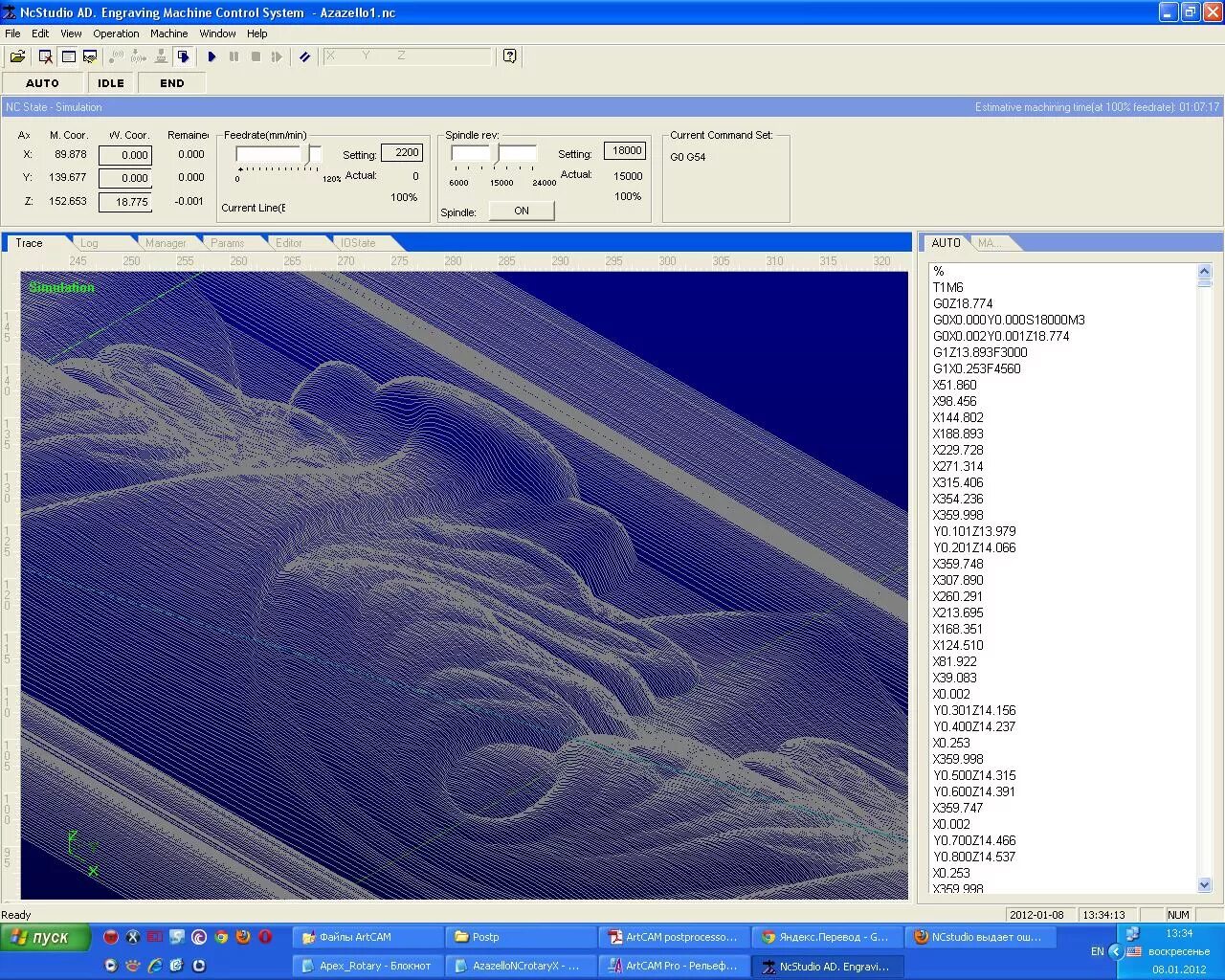1225x980 pixels.
Task: Select G-code line T1M6
Action: click(x=948, y=287)
